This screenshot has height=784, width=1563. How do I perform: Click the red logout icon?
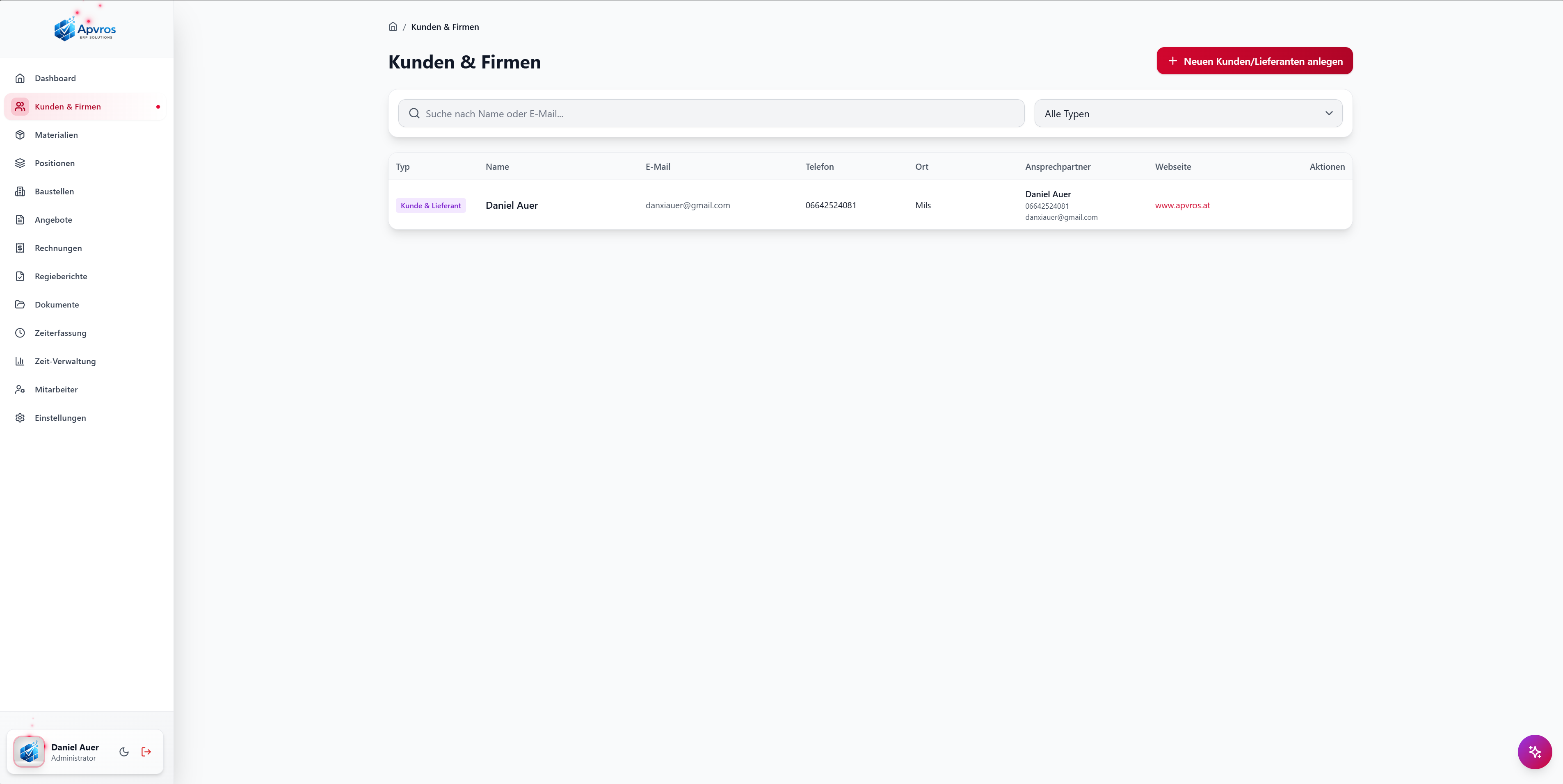point(146,752)
